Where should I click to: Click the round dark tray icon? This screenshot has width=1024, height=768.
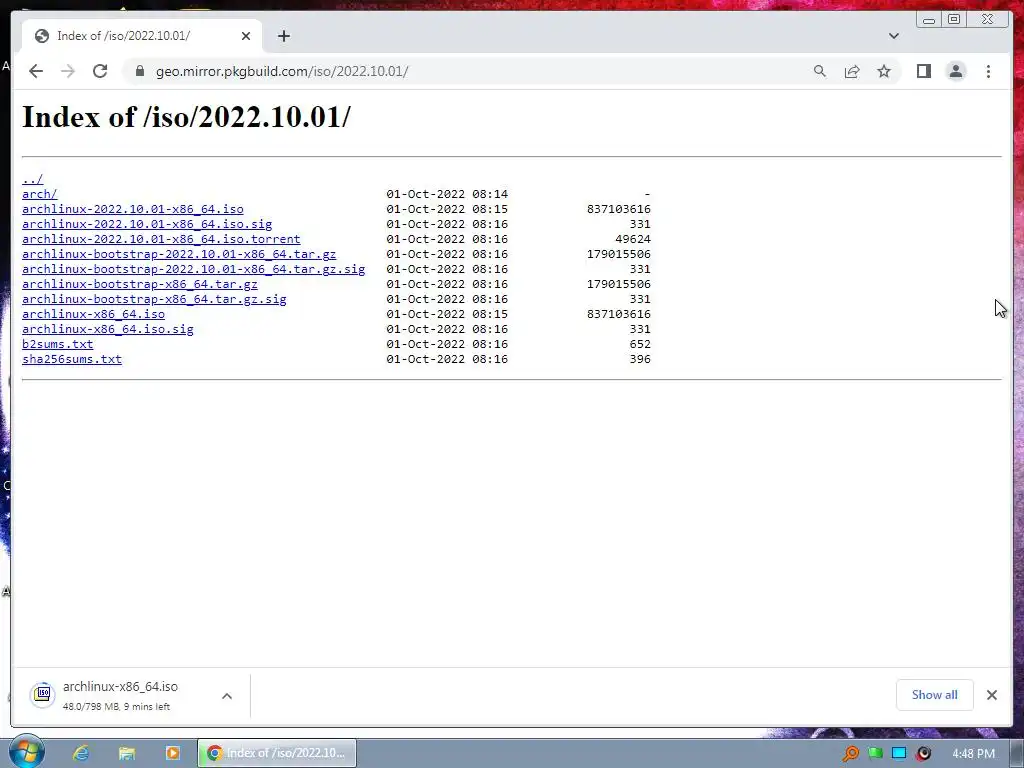(x=923, y=754)
